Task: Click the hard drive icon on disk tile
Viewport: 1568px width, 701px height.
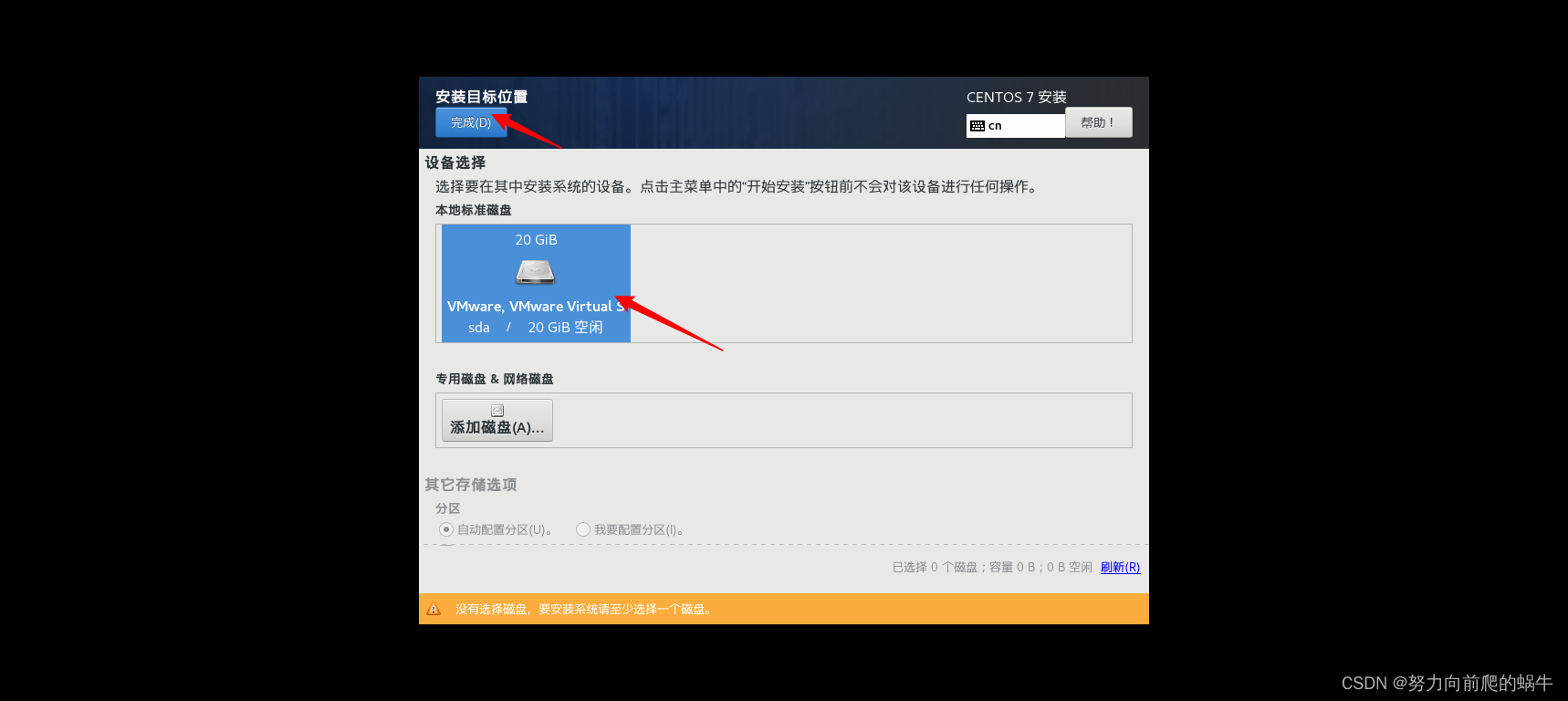Action: click(x=536, y=272)
